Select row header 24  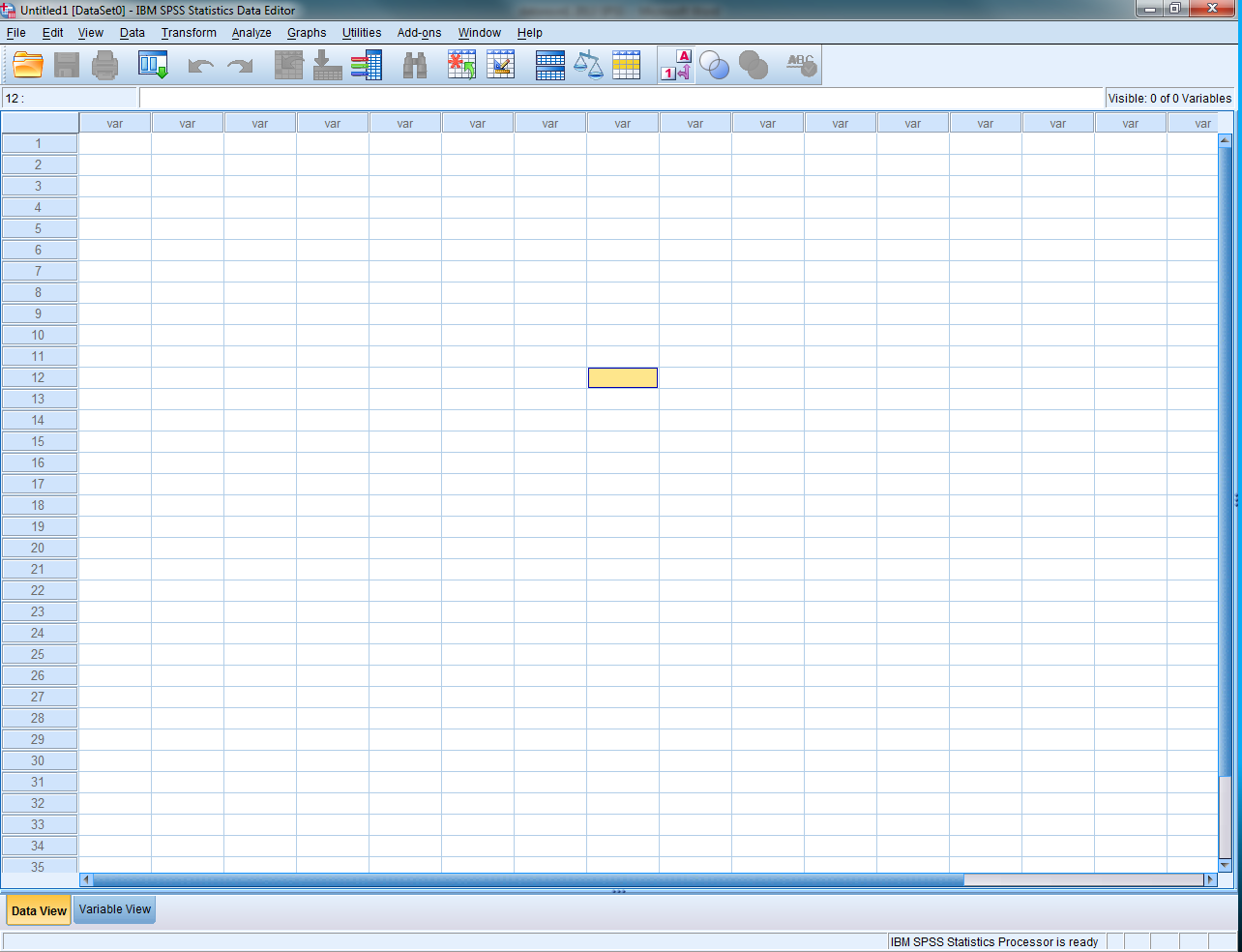click(39, 633)
